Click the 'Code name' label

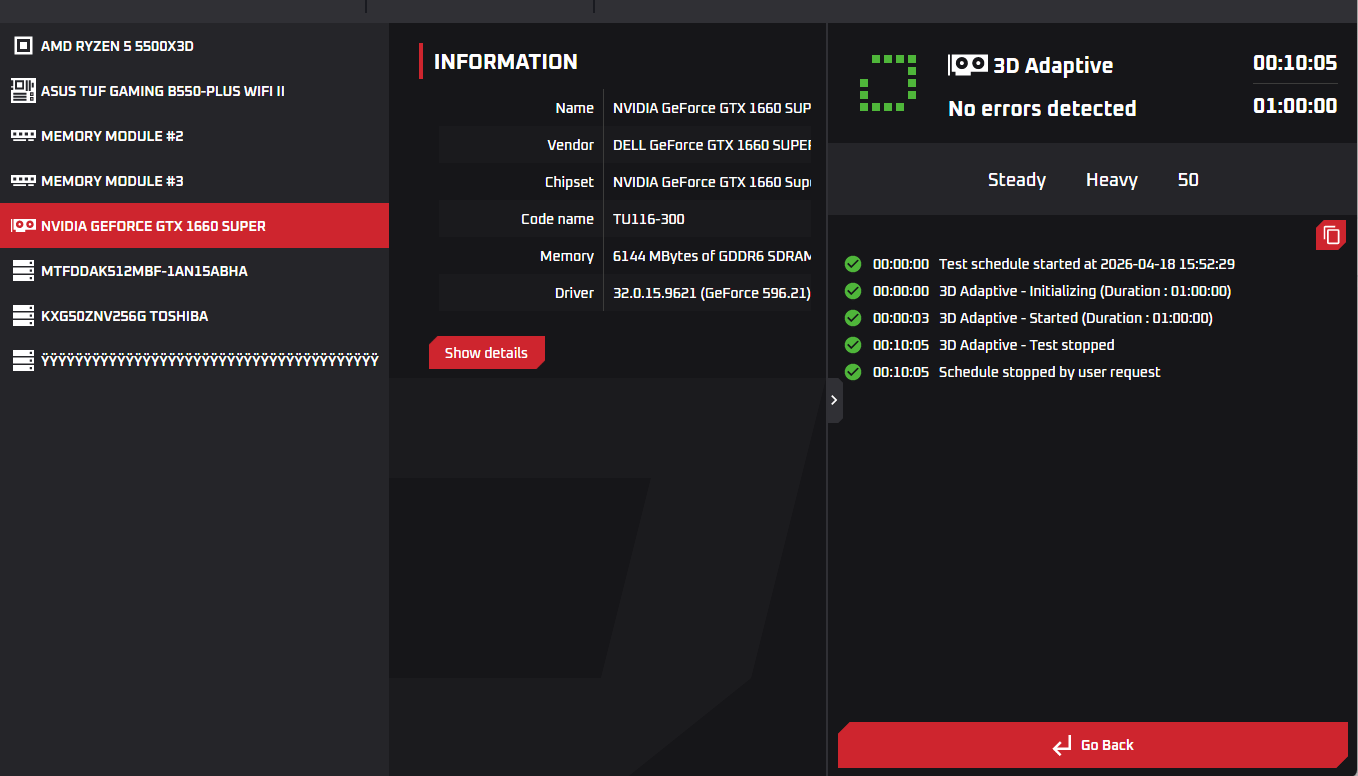558,219
